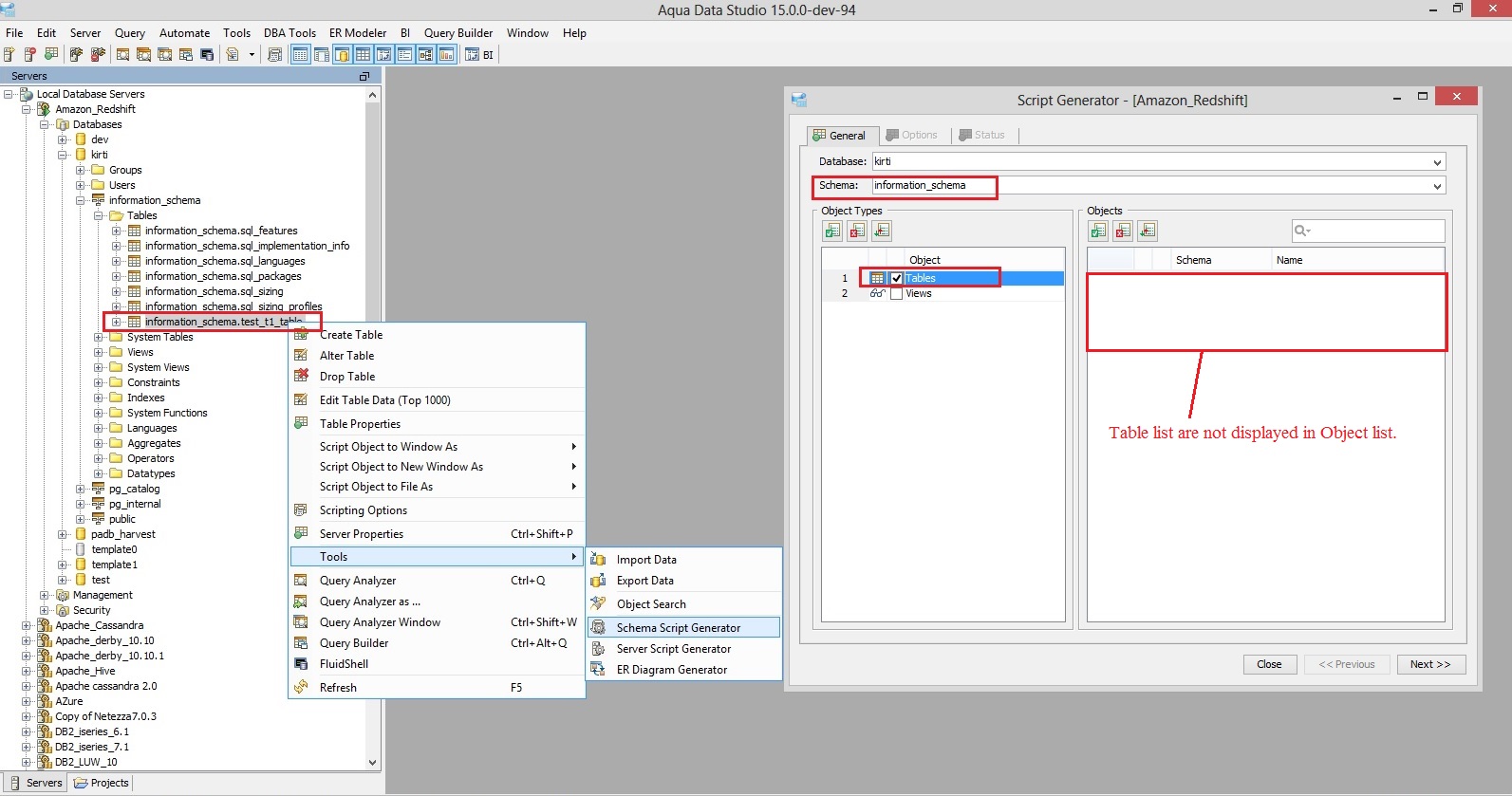Click the dark database Server Properties toolbar icon
This screenshot has width=1512, height=796.
207,54
